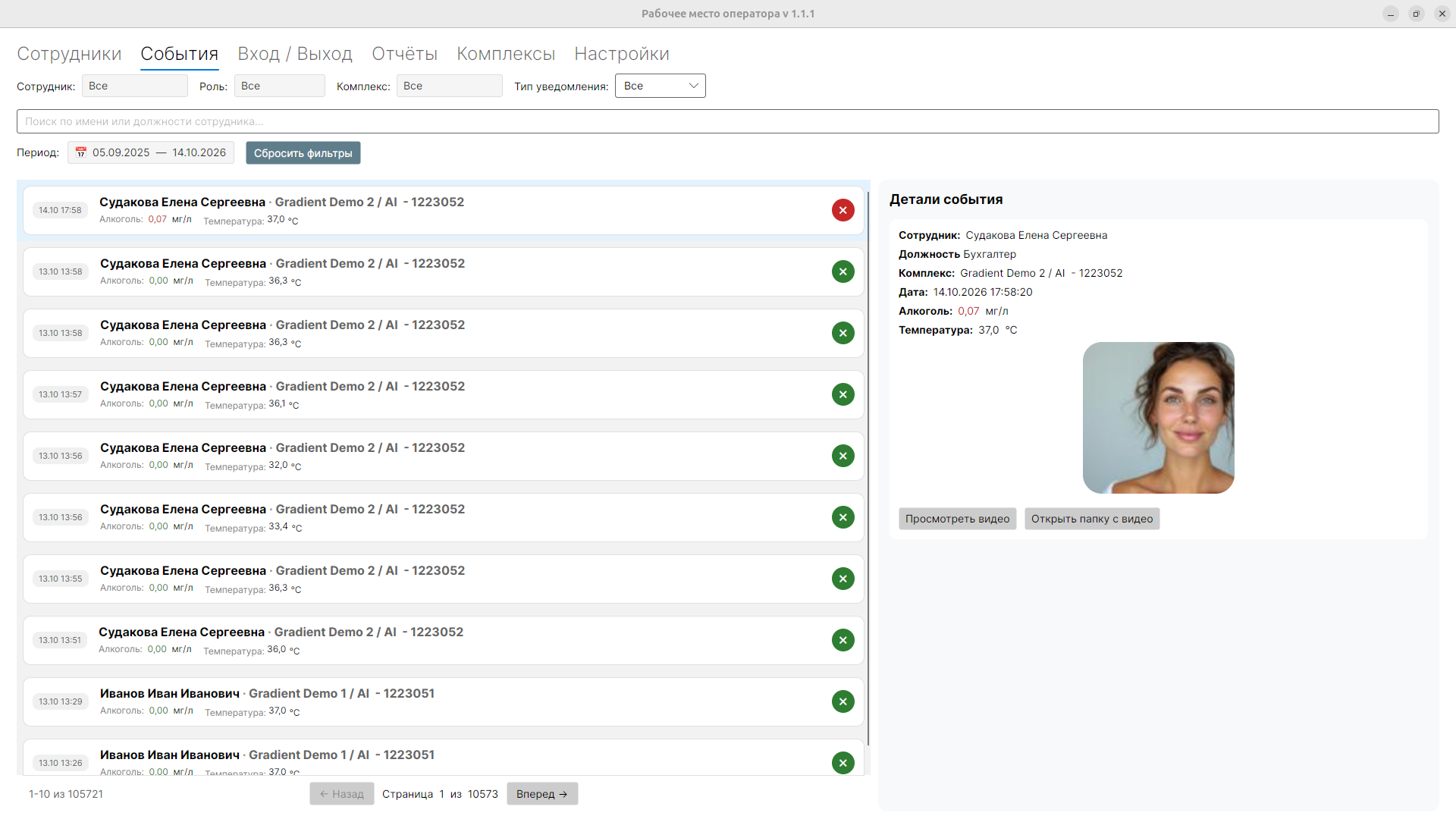Open Роль filter dropdown
The height and width of the screenshot is (819, 1456).
click(280, 86)
